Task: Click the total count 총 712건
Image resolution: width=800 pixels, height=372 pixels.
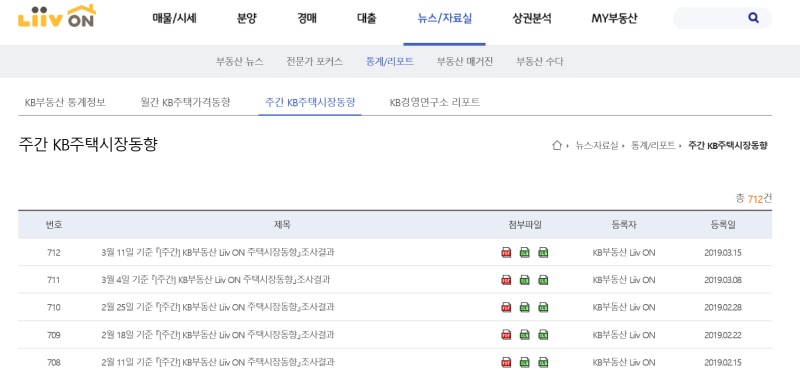Action: (x=754, y=199)
